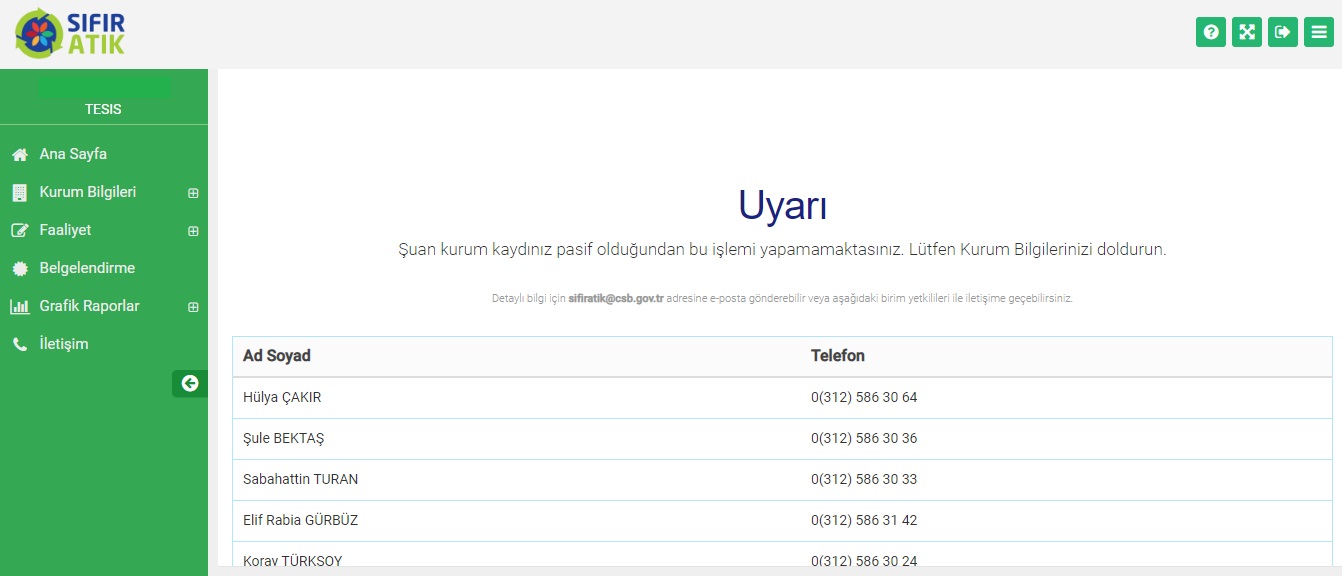Click the phone icon beside İletişim
Image resolution: width=1342 pixels, height=576 pixels.
point(19,345)
